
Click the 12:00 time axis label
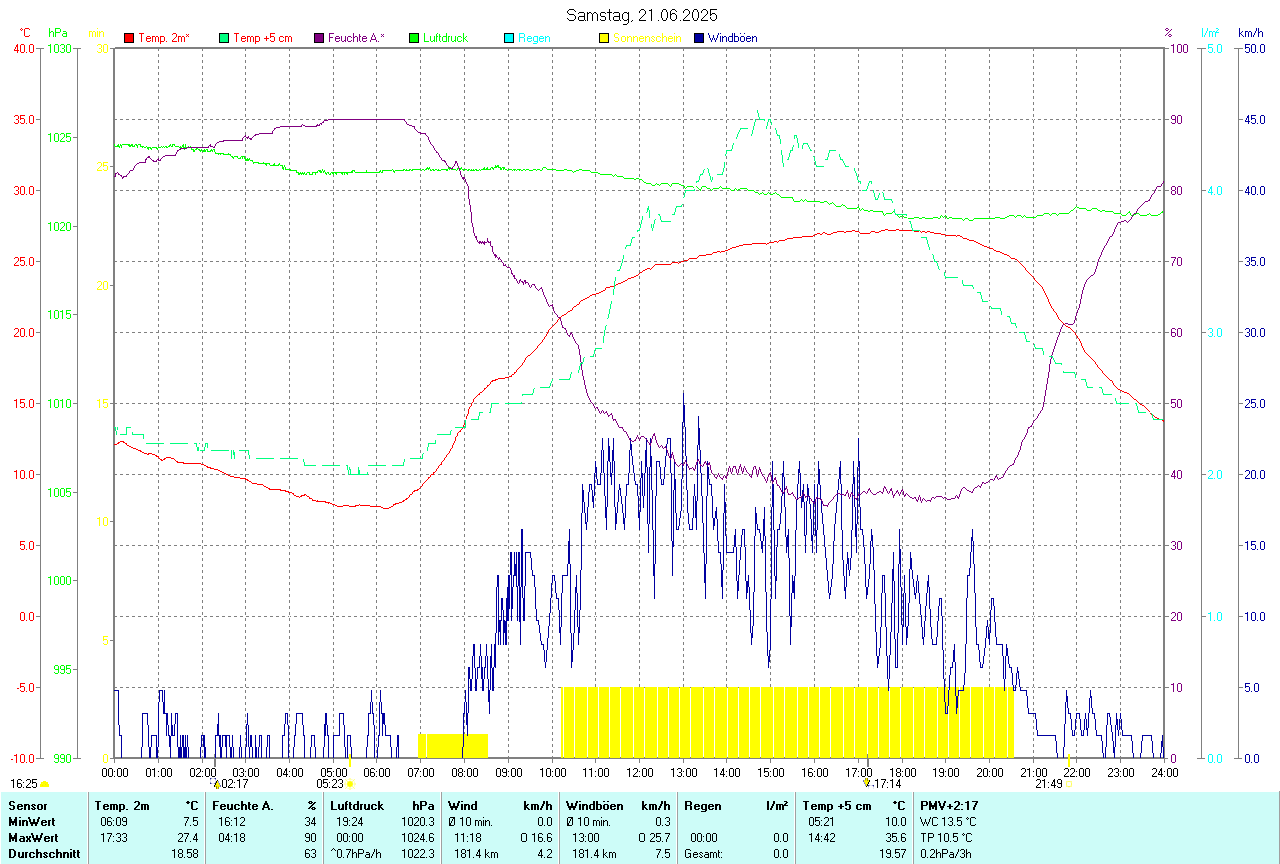640,772
